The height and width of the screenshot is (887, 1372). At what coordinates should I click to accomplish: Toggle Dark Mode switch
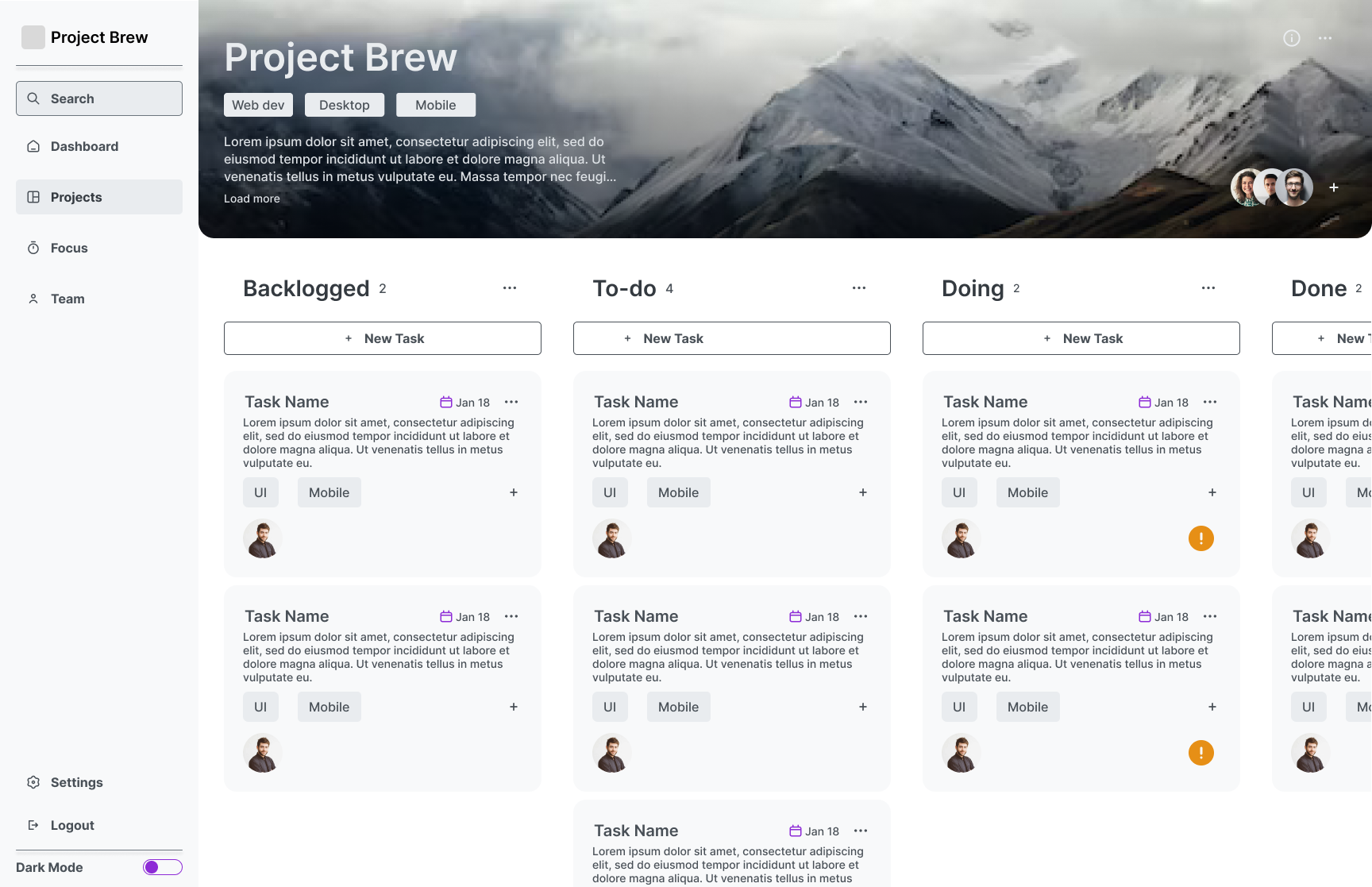[x=163, y=867]
